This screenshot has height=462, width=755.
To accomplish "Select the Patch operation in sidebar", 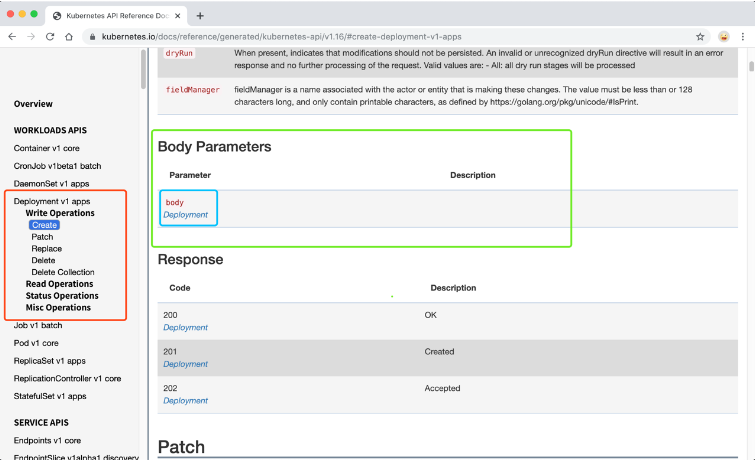I will [x=42, y=237].
